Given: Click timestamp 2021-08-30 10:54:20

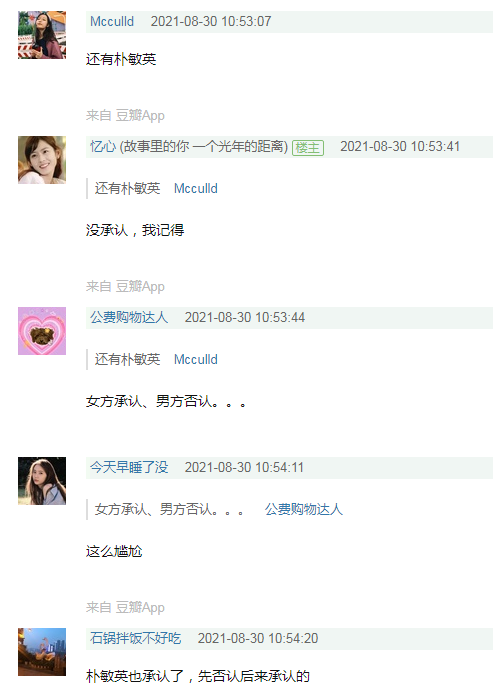Looking at the screenshot, I should (258, 638).
